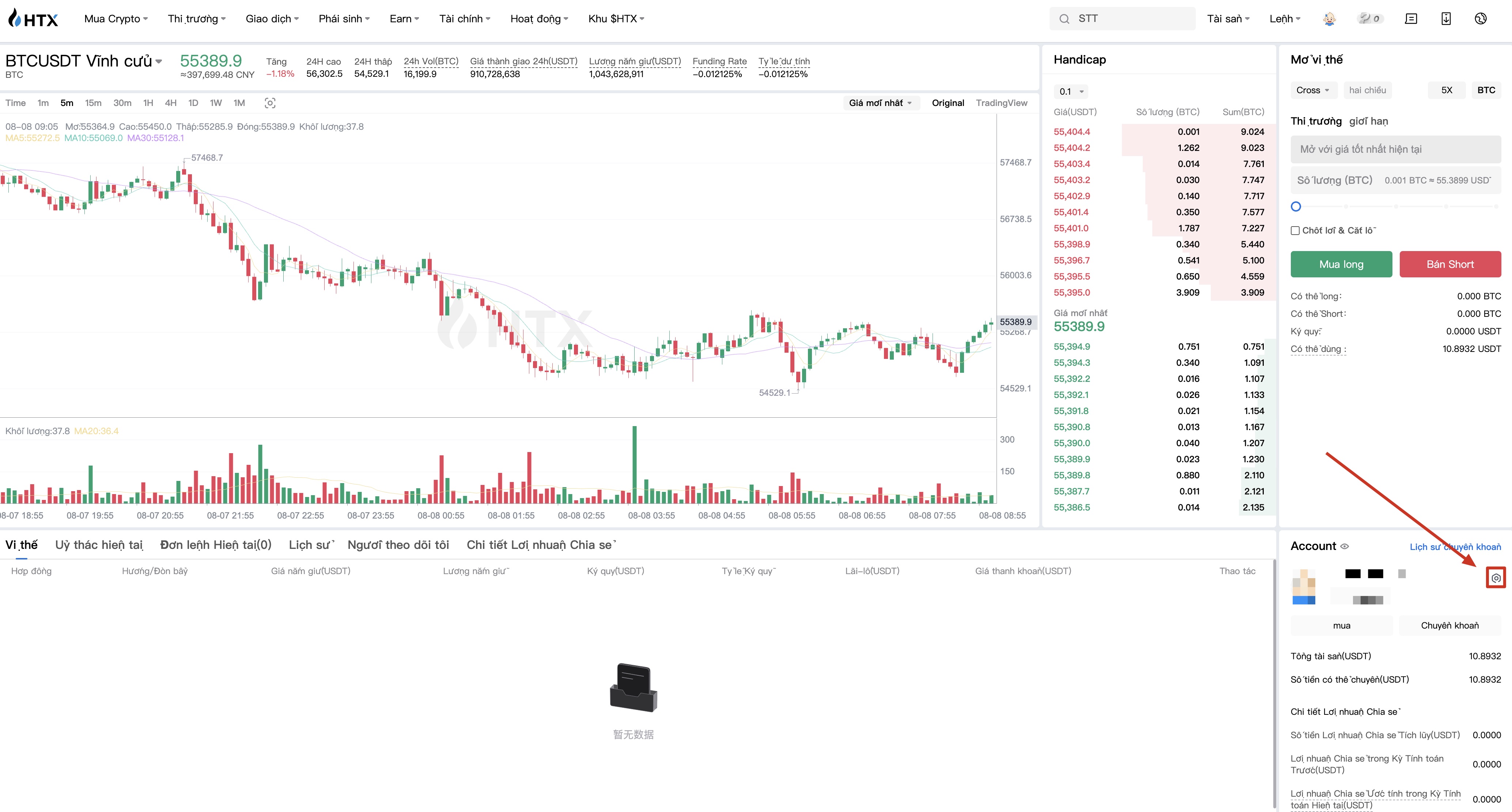Image resolution: width=1512 pixels, height=812 pixels.
Task: Select the 1H chart interval
Action: [148, 103]
